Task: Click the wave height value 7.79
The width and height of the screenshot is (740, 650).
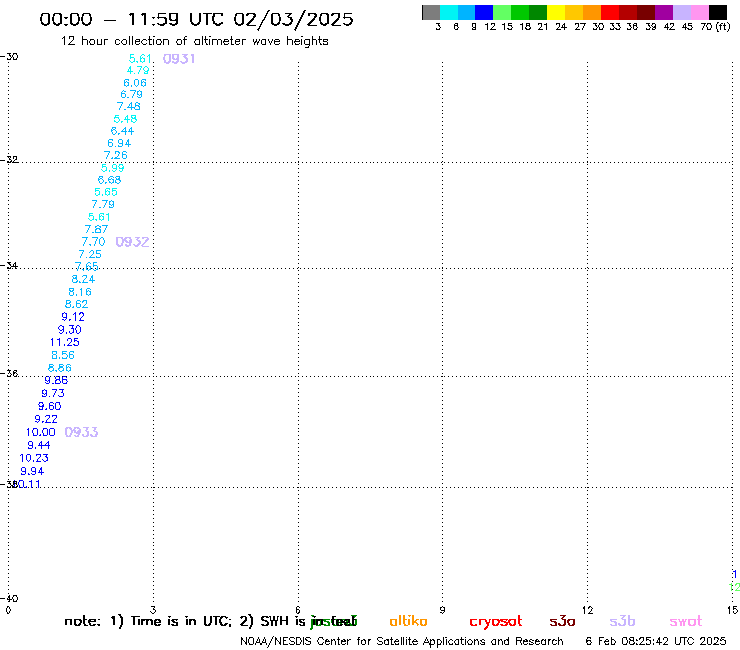Action: point(103,204)
